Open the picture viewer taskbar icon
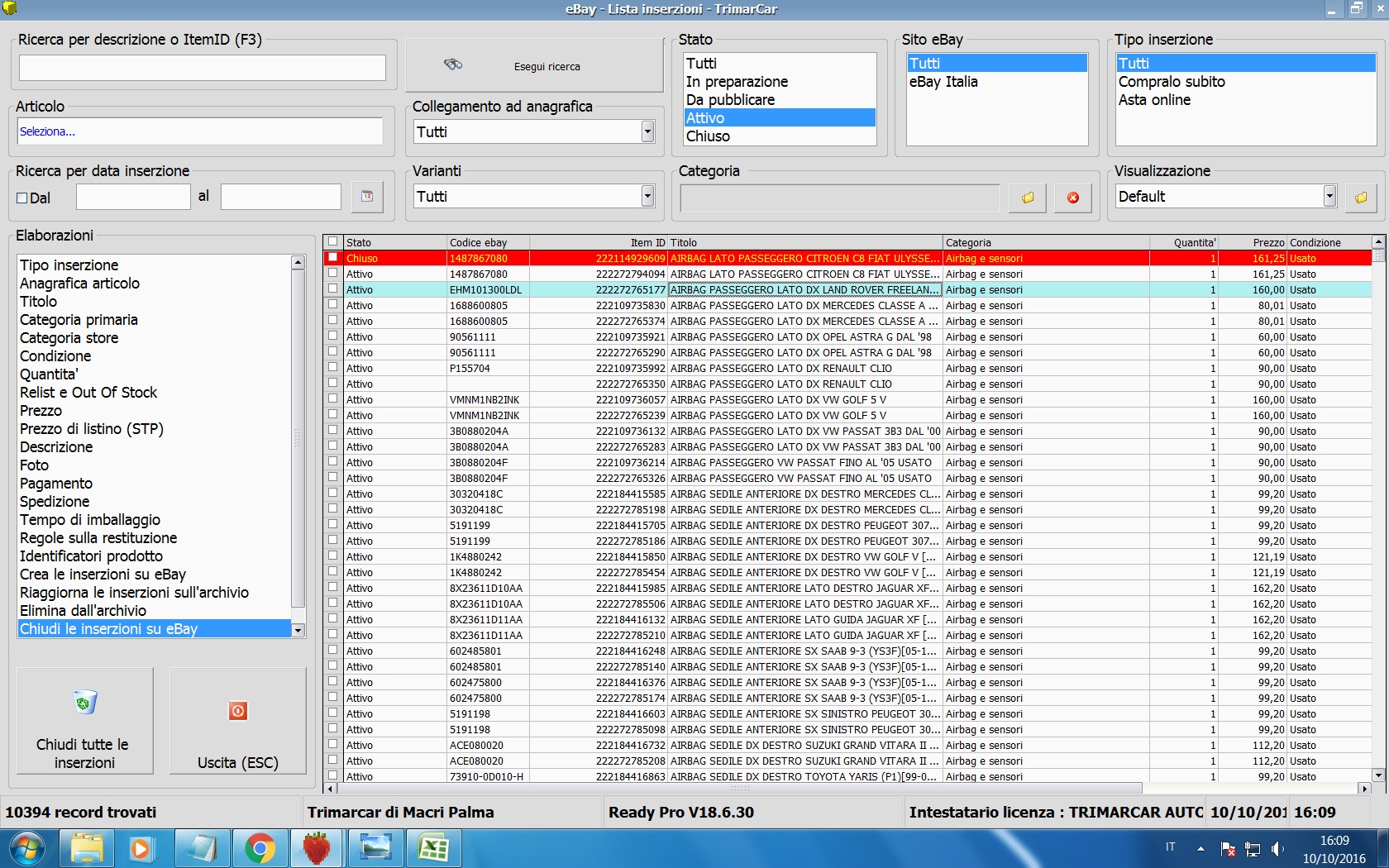Screen dimensions: 1389x868 375,849
